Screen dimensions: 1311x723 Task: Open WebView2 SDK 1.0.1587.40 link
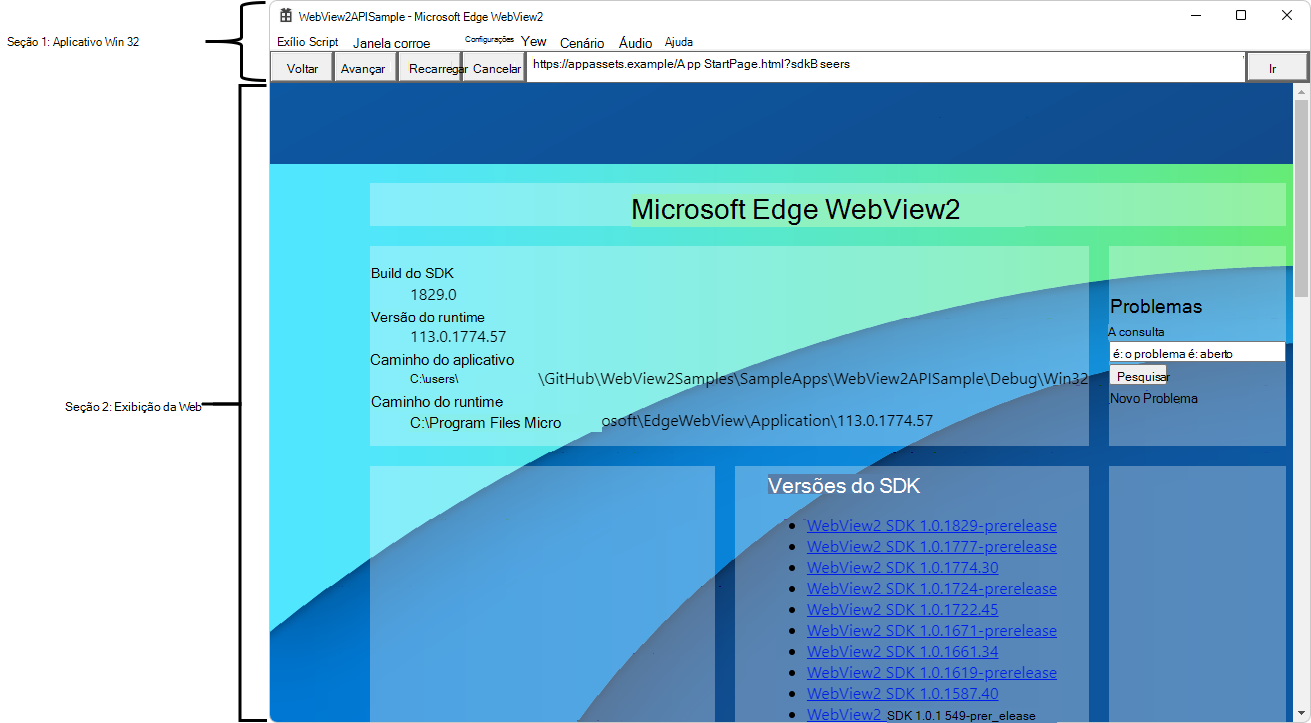coord(902,694)
